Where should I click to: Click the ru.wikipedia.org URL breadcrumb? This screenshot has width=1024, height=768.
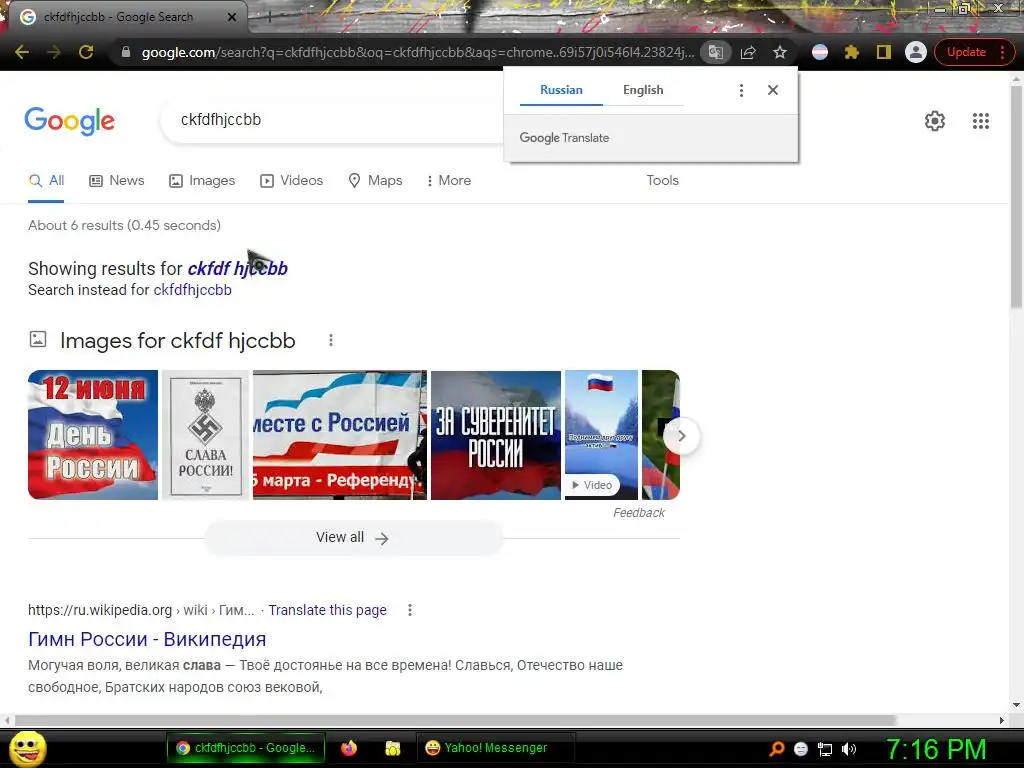click(141, 611)
